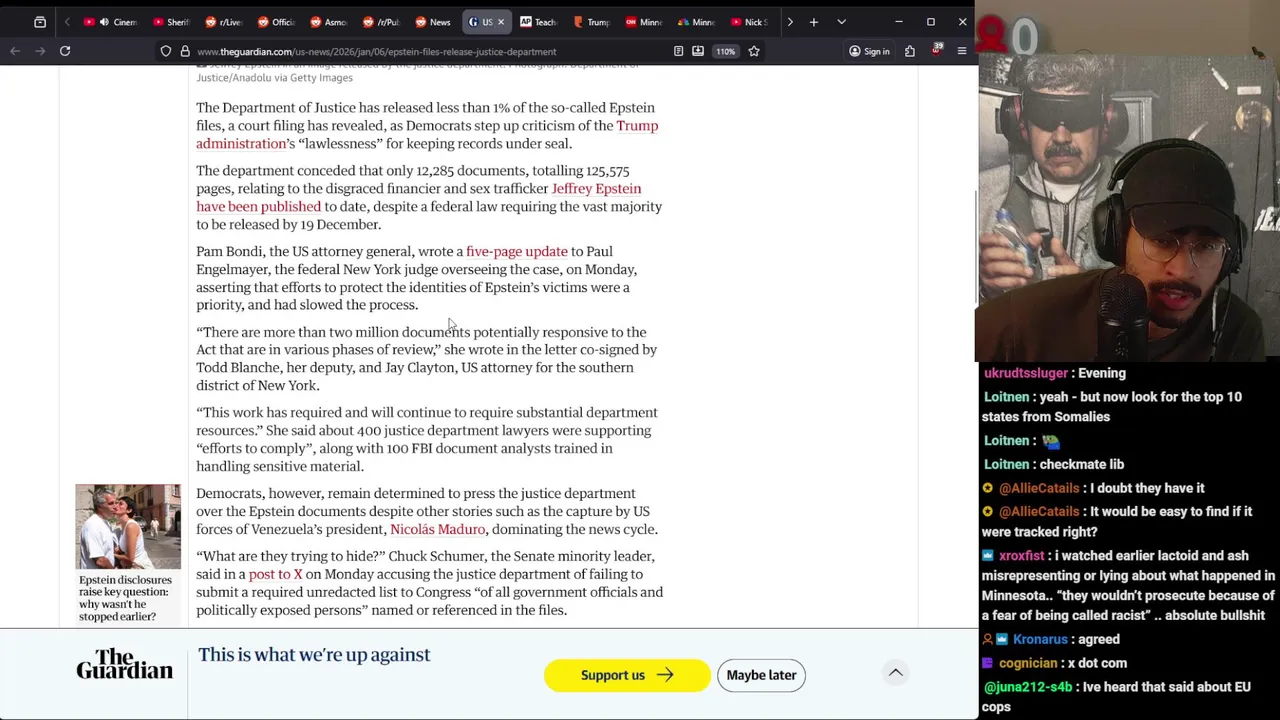The image size is (1280, 720).
Task: Toggle reader view icon
Action: click(679, 51)
